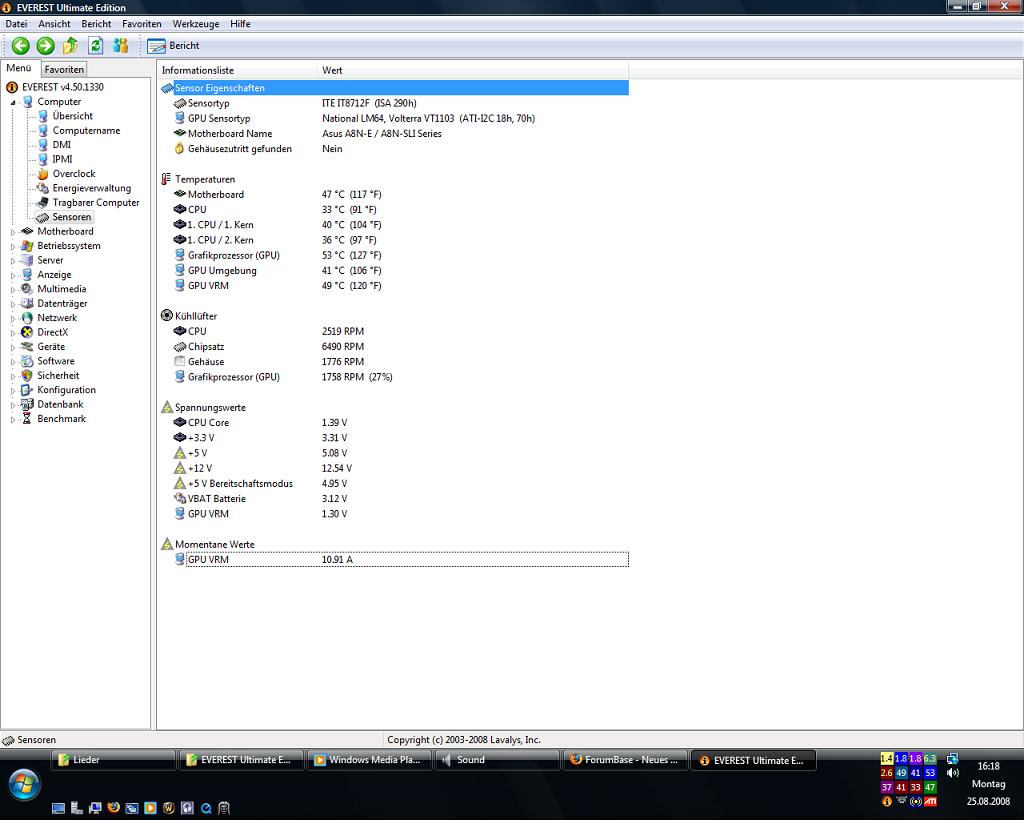Click the Windows Start orb
The height and width of the screenshot is (820, 1024).
24,784
